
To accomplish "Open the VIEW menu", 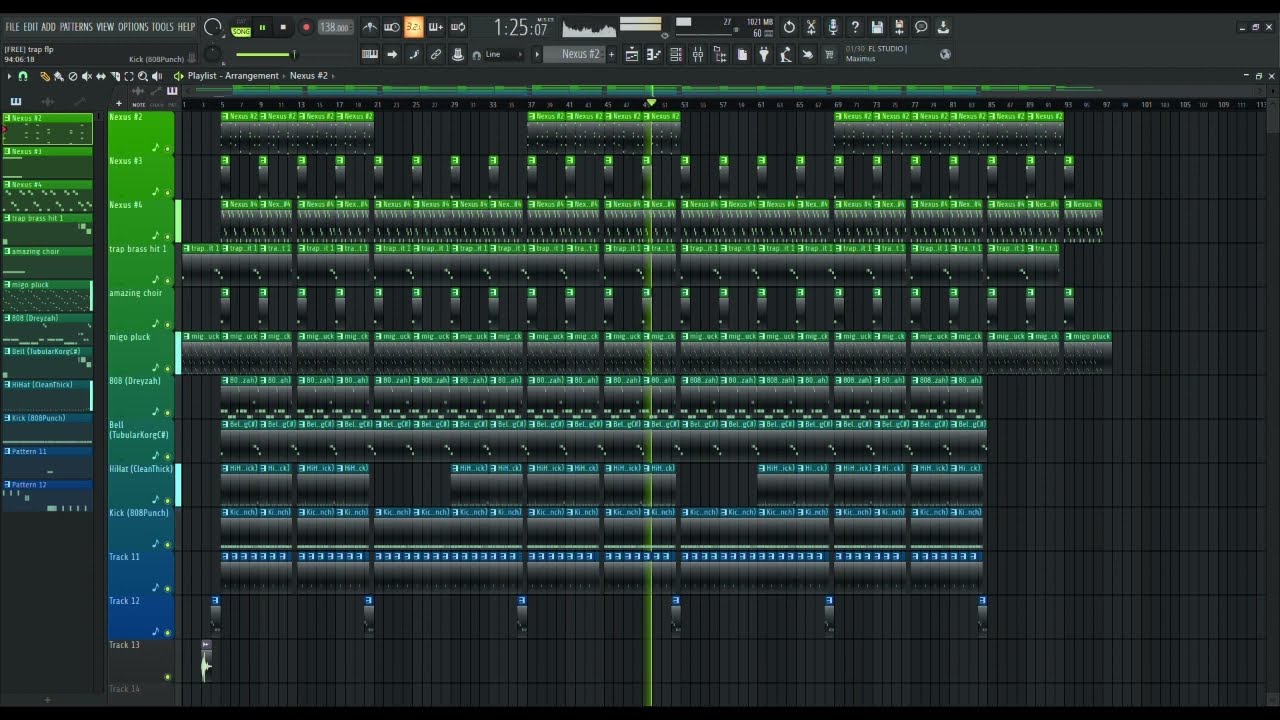I will click(105, 27).
